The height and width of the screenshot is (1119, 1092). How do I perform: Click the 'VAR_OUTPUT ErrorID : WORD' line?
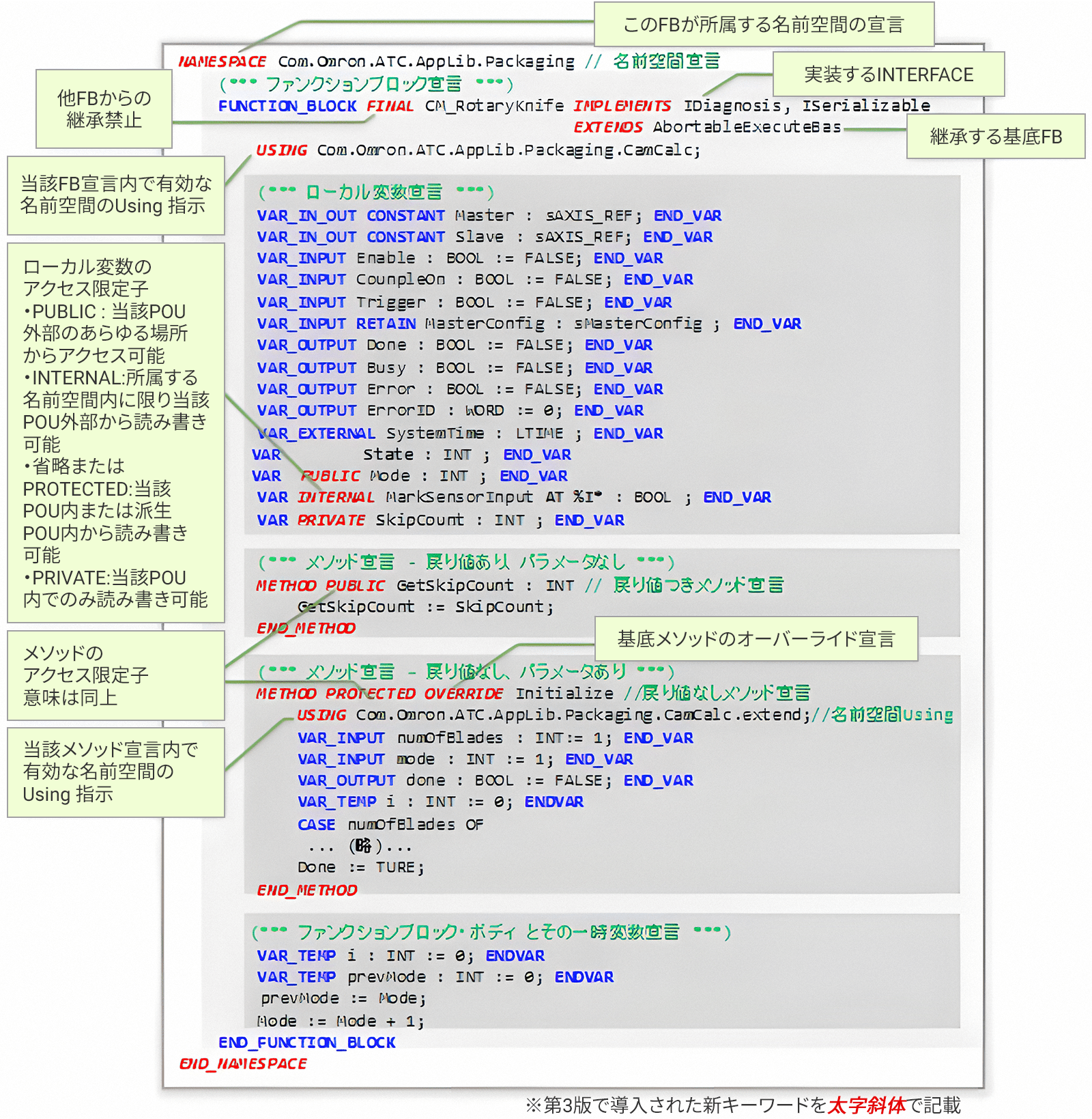(x=450, y=410)
